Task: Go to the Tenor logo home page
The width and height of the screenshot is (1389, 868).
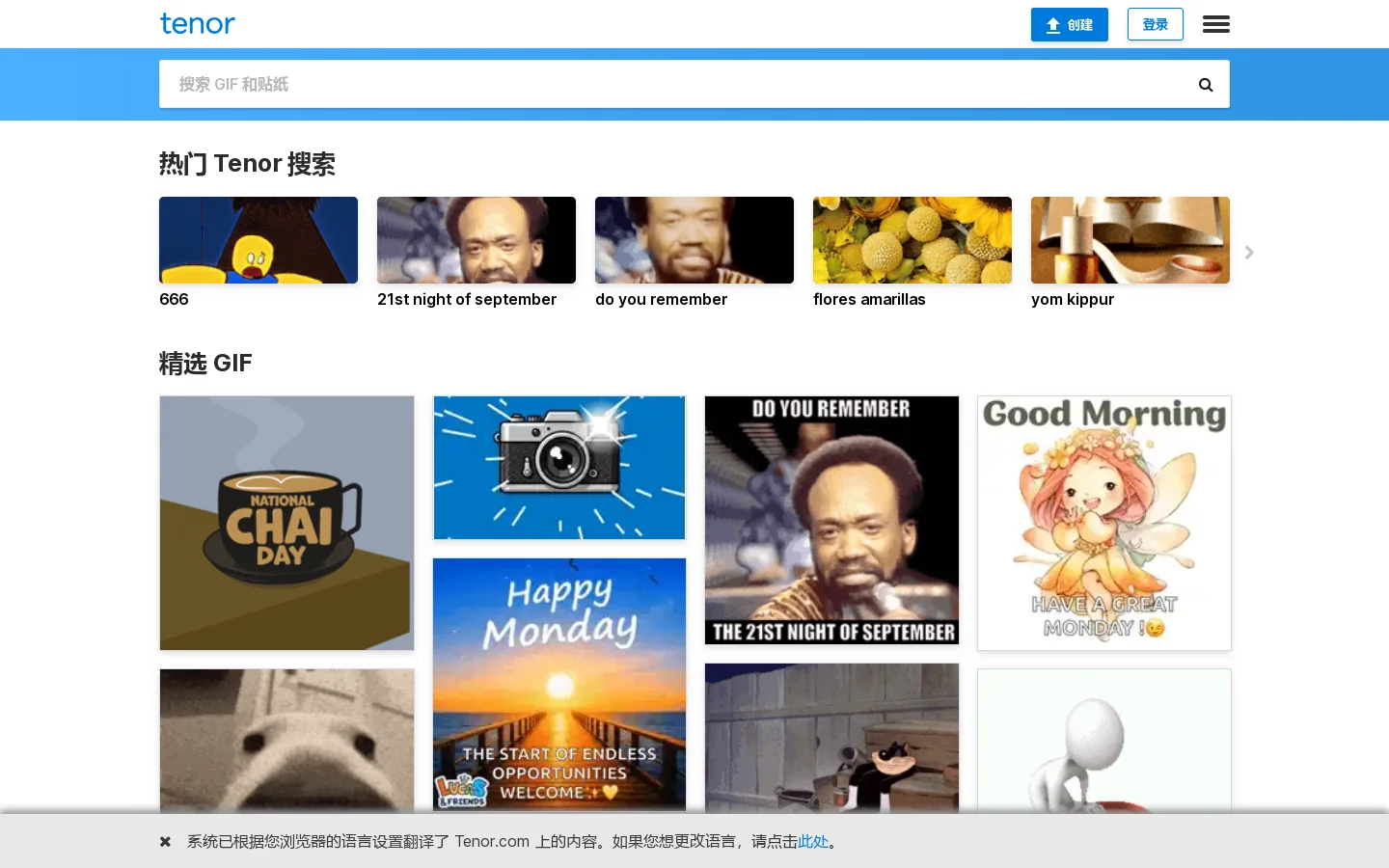Action: tap(198, 24)
